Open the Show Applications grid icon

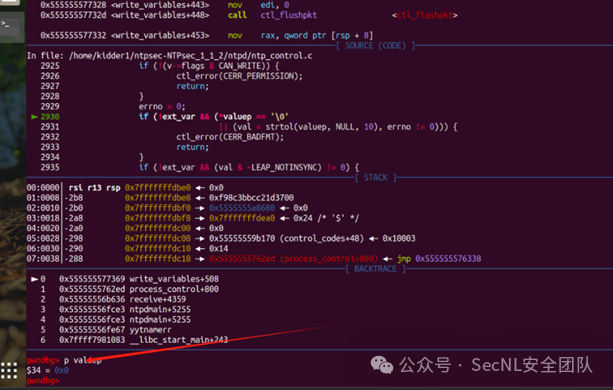(9, 370)
